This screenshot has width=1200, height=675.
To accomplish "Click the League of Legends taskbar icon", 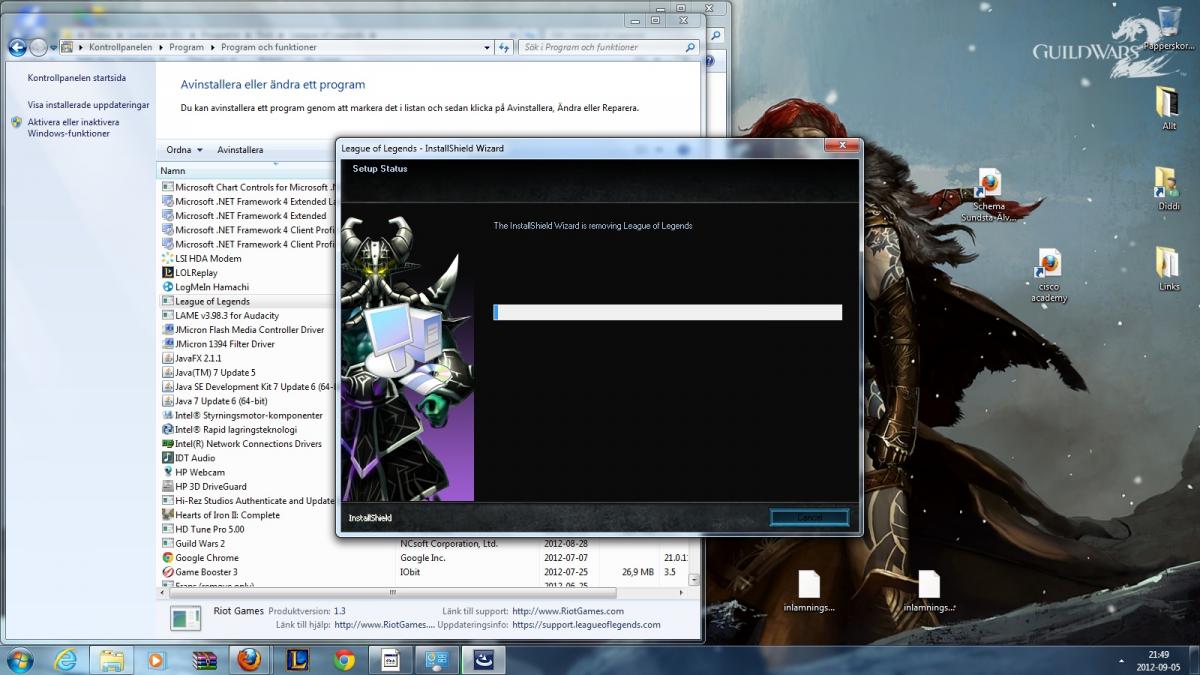I will (x=297, y=660).
